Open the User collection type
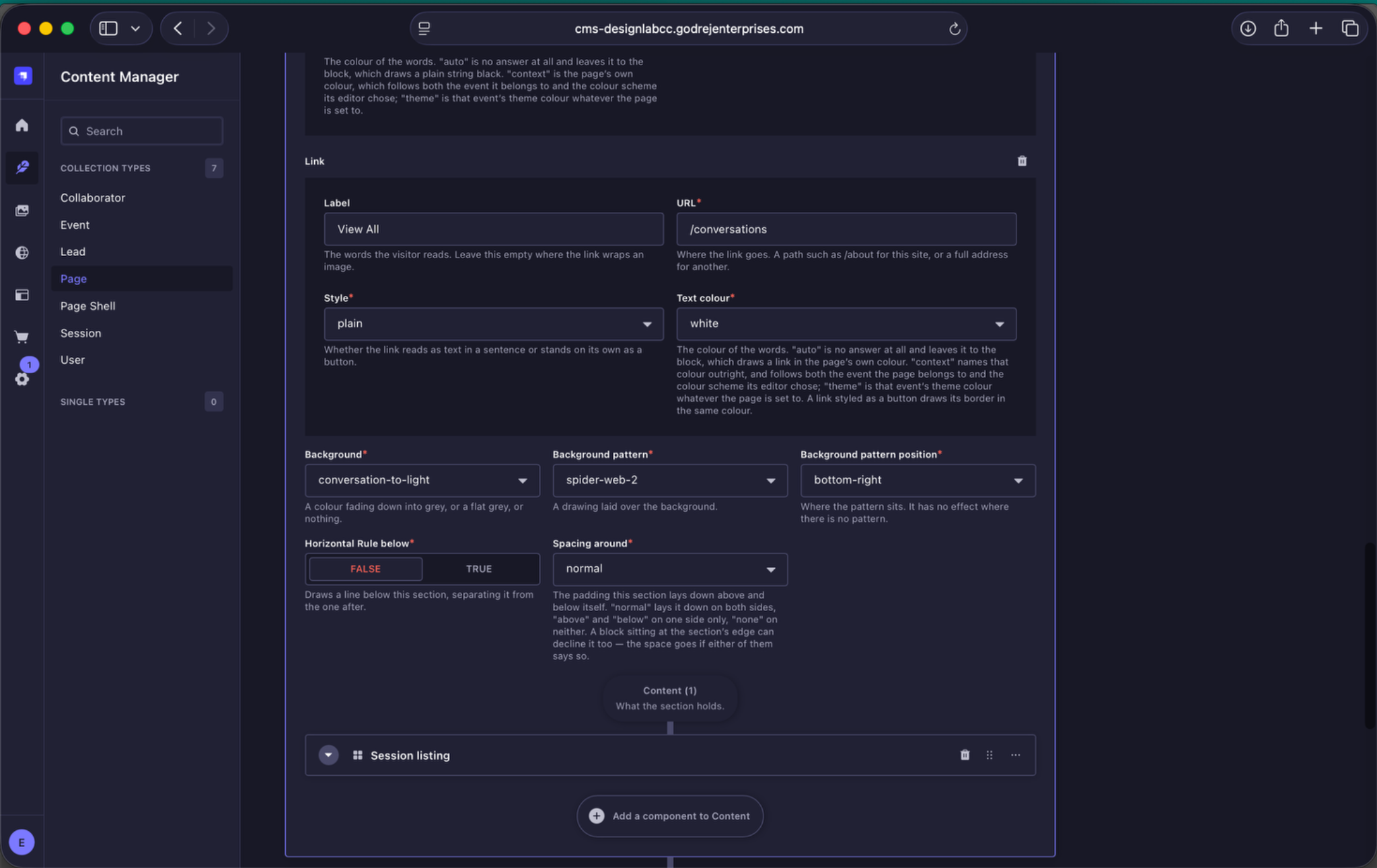Viewport: 1377px width, 868px height. coord(73,360)
